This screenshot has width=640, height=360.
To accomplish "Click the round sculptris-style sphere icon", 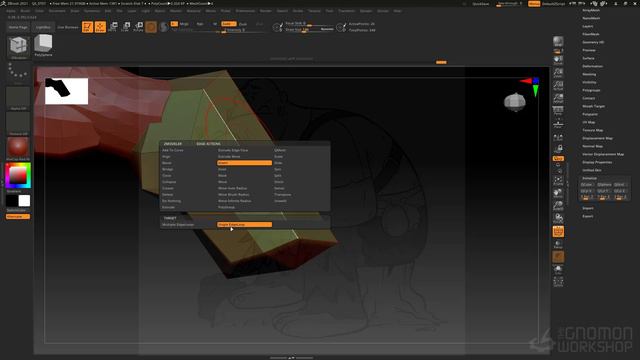I will (164, 27).
